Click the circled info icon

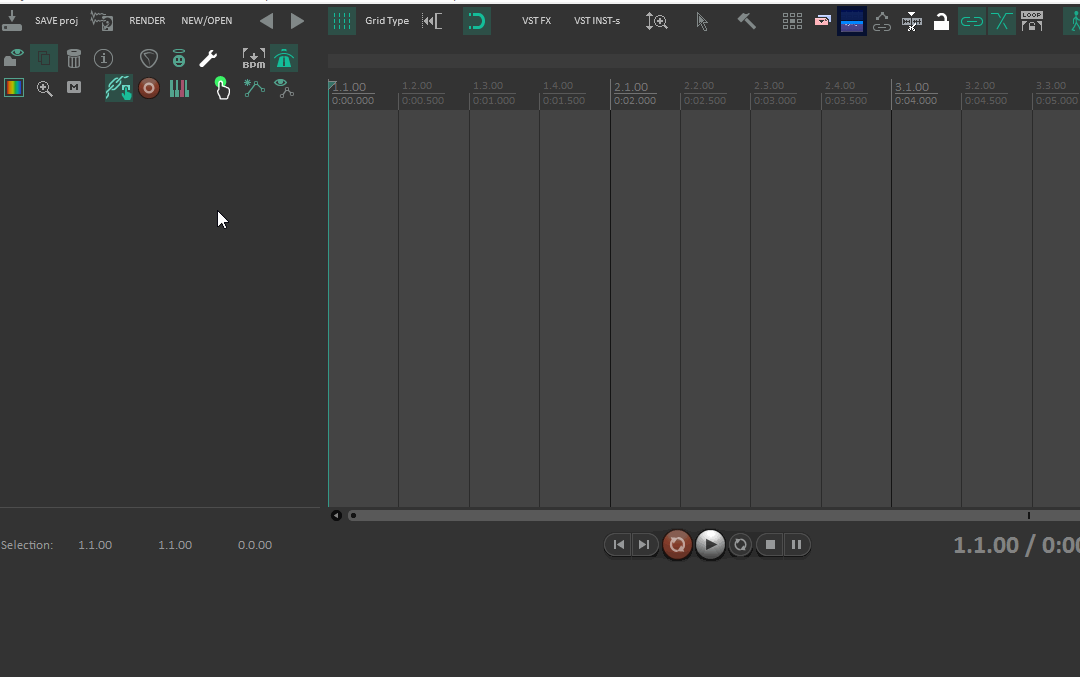click(103, 59)
